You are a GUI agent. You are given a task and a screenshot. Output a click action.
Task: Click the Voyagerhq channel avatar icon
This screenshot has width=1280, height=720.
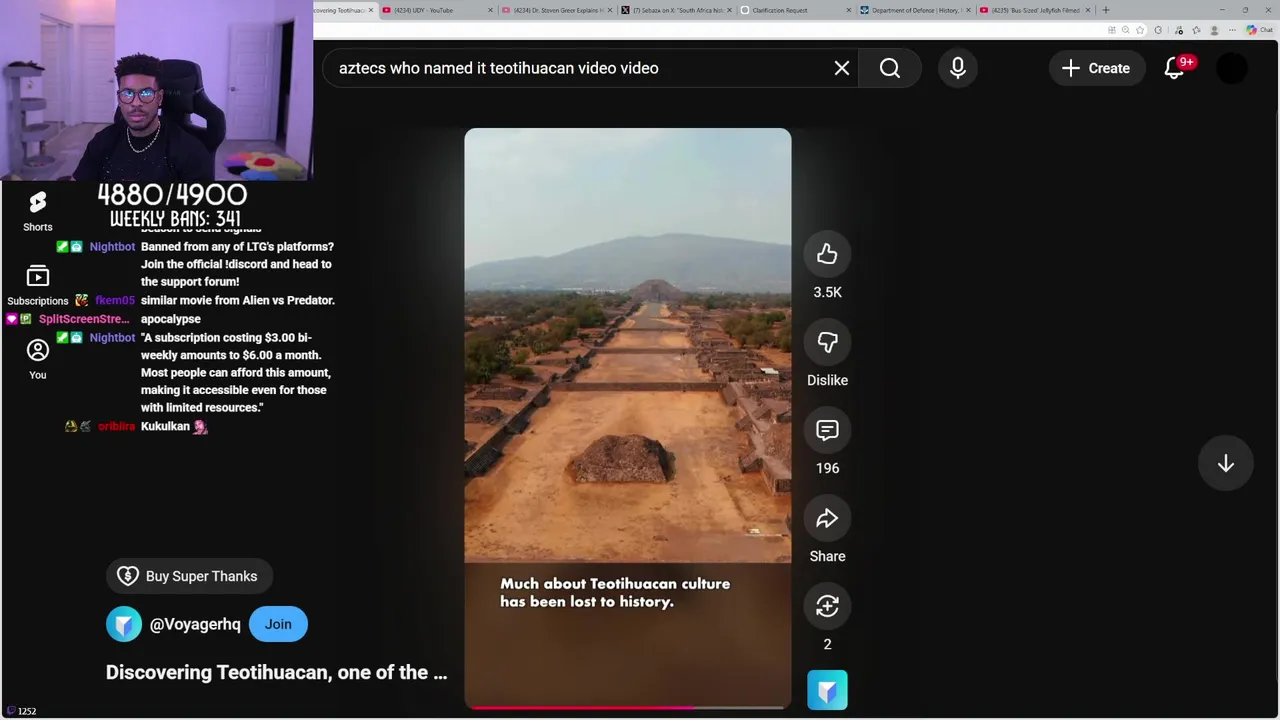click(124, 624)
